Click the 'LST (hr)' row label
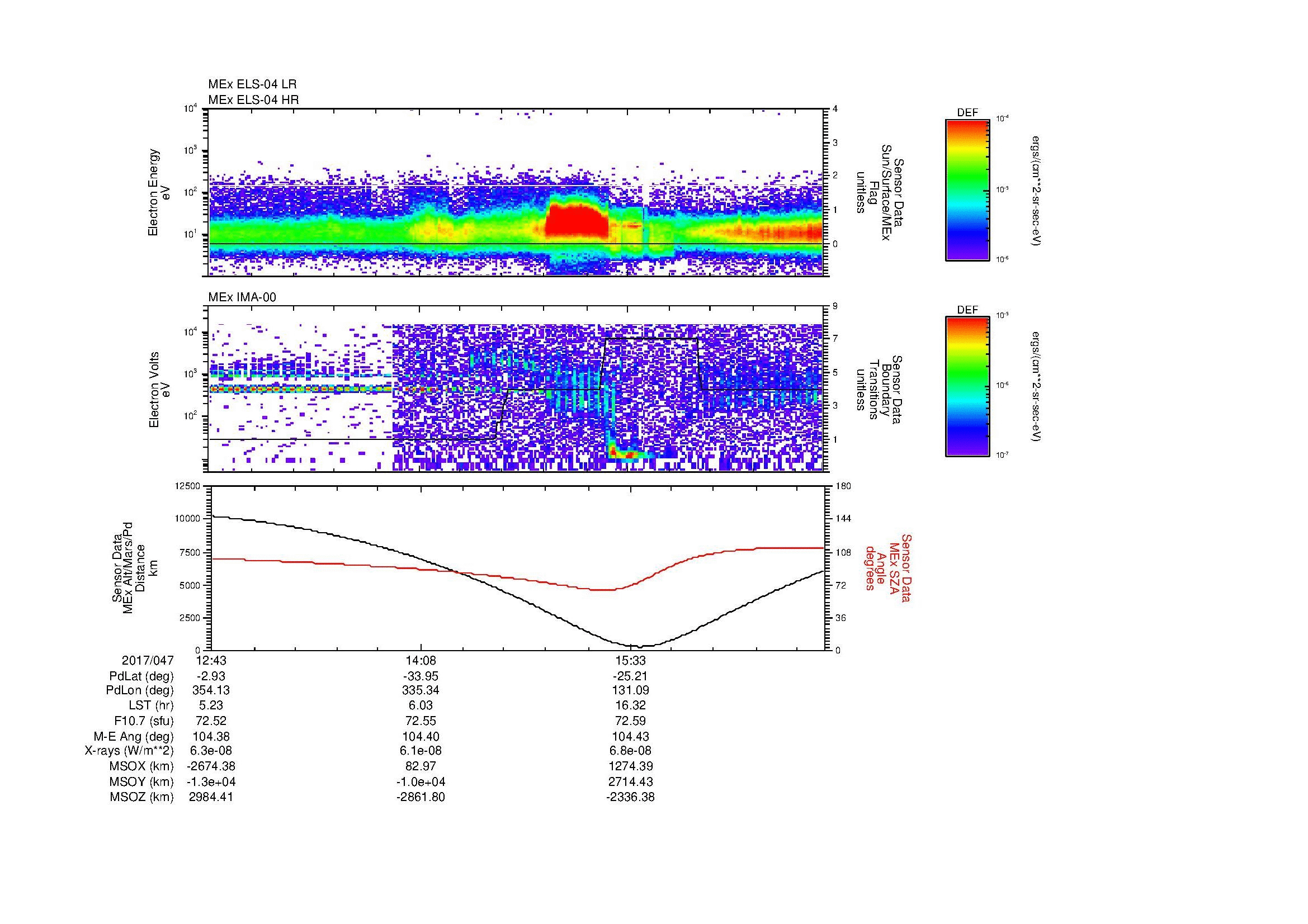This screenshot has width=1308, height=924. (x=151, y=705)
